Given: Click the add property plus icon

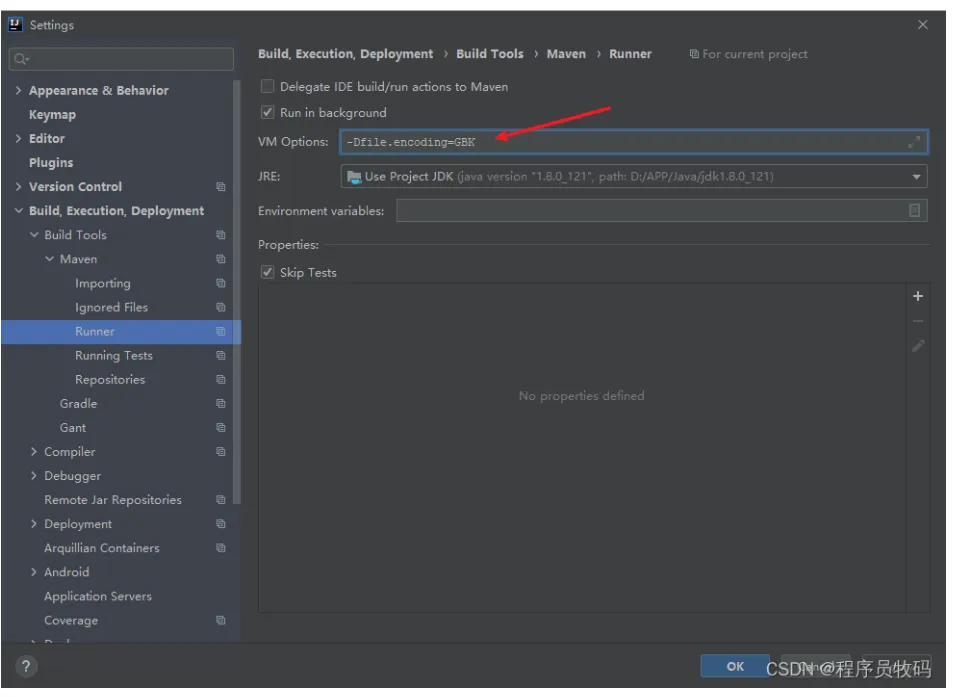Looking at the screenshot, I should (x=917, y=296).
